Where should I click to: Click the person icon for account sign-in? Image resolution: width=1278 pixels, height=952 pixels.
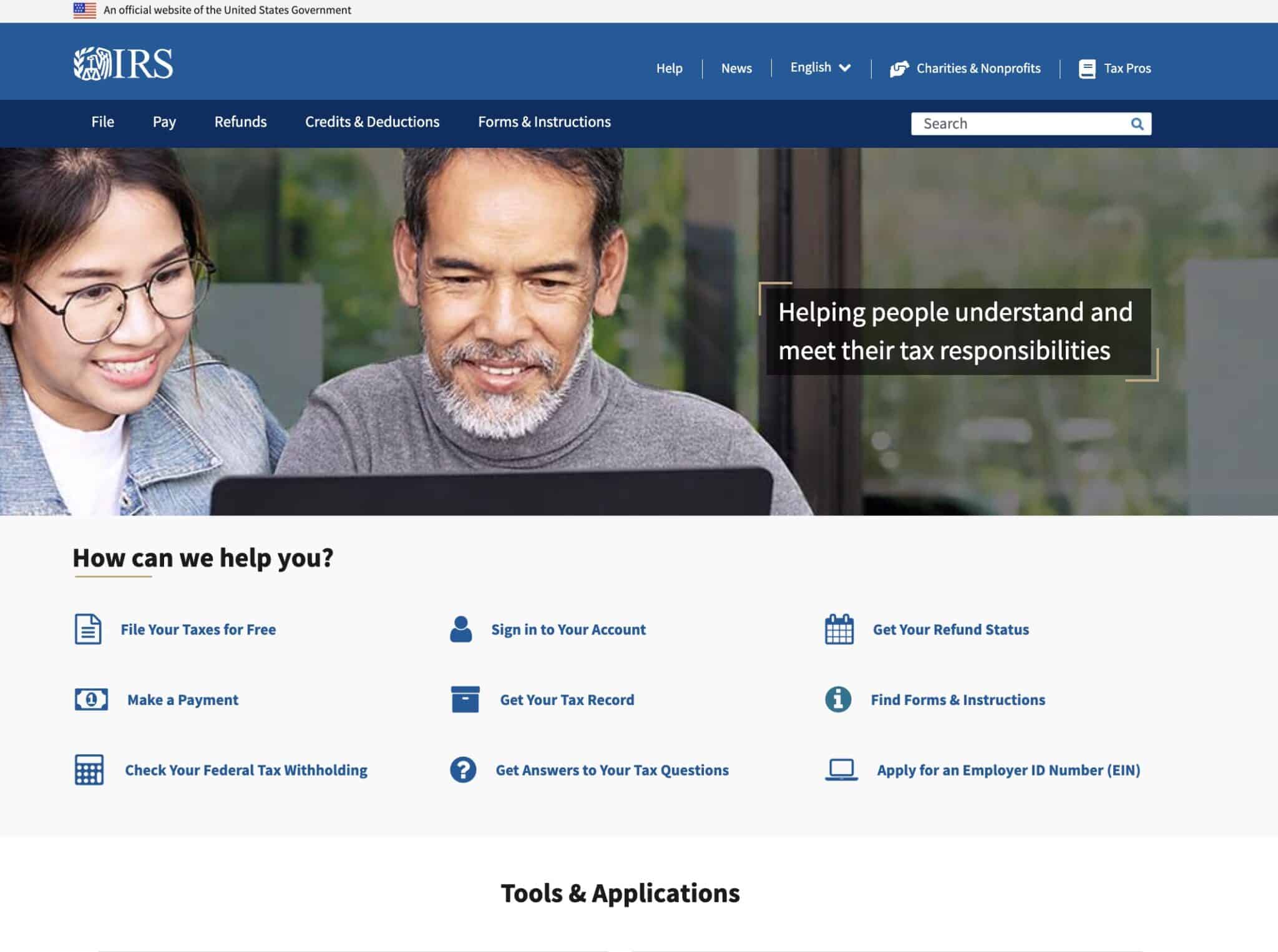click(461, 629)
